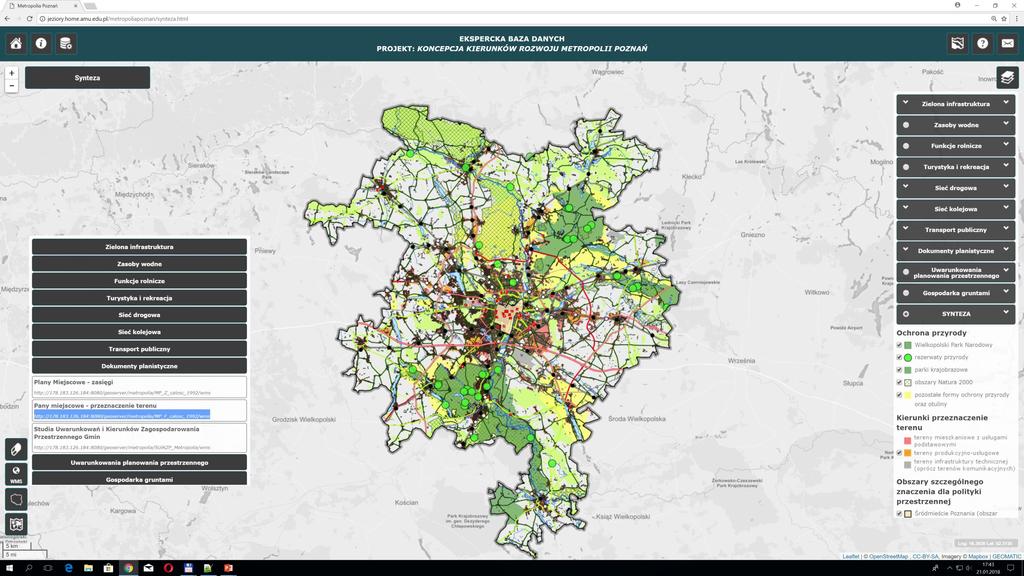Go back in the browser
The image size is (1024, 576).
coord(7,19)
